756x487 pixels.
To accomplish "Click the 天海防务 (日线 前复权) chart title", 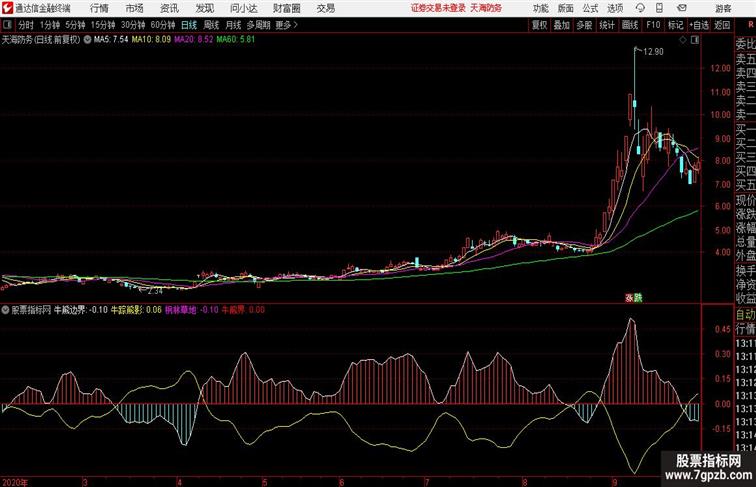I will tap(41, 40).
